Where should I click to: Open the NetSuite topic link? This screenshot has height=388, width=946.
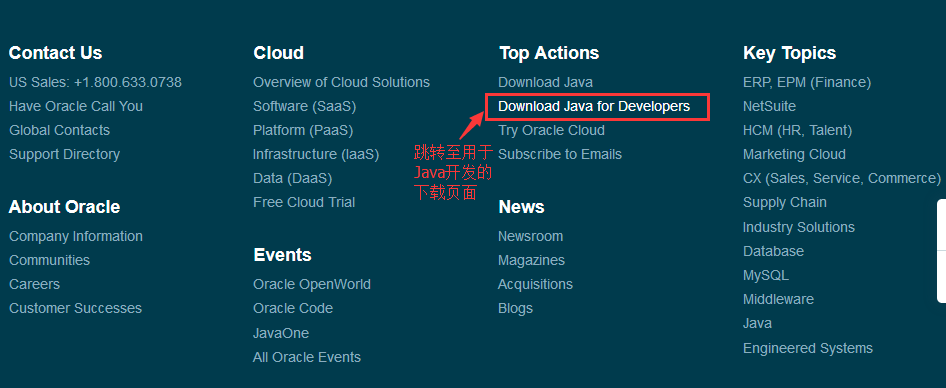[769, 106]
